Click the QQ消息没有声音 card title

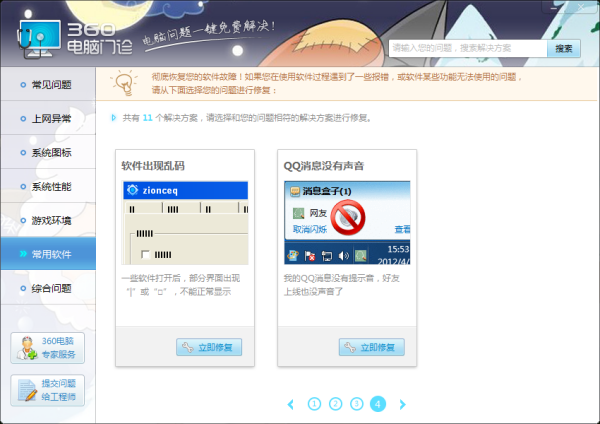tap(324, 166)
